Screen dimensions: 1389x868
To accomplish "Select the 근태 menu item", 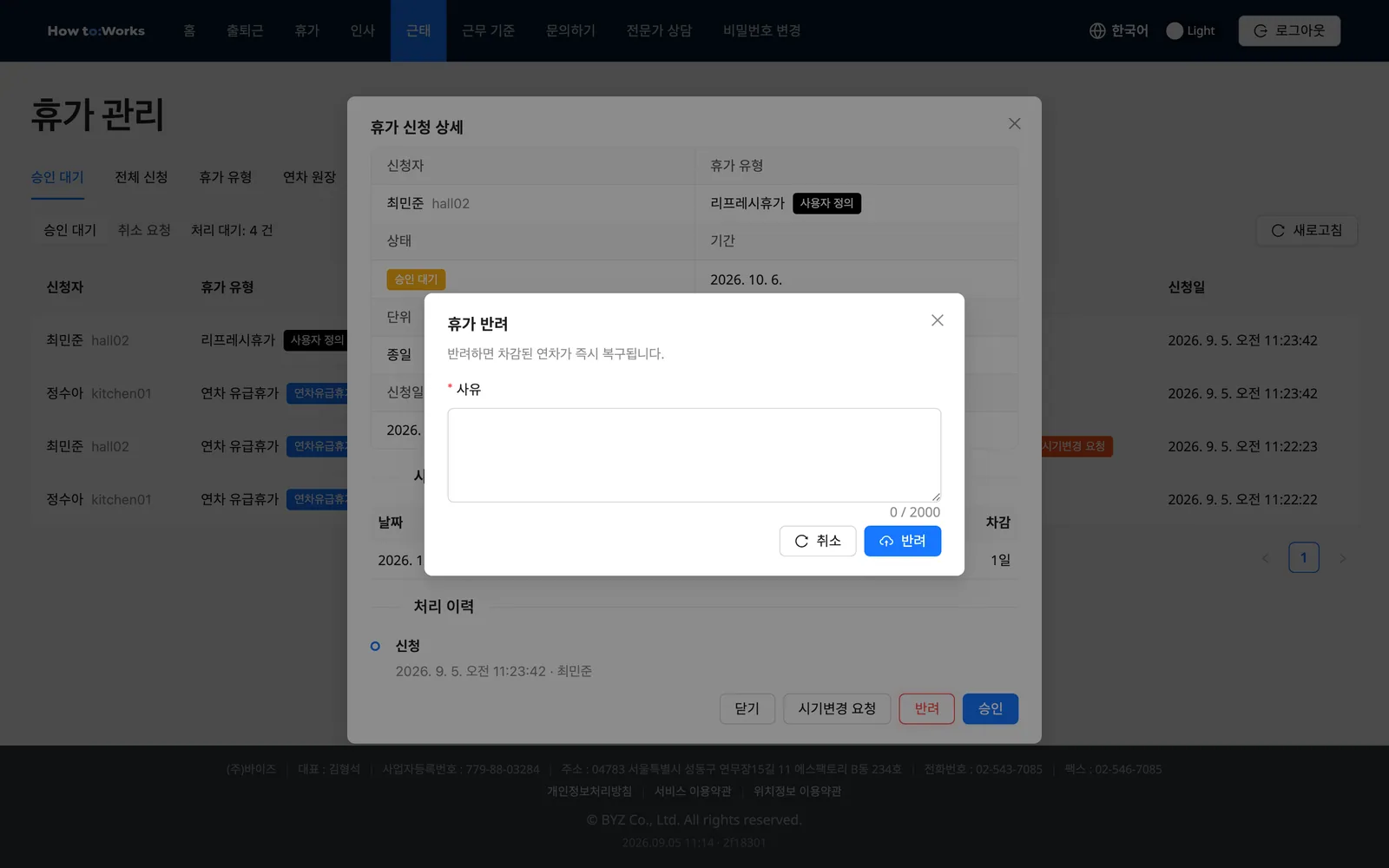I will pos(418,30).
